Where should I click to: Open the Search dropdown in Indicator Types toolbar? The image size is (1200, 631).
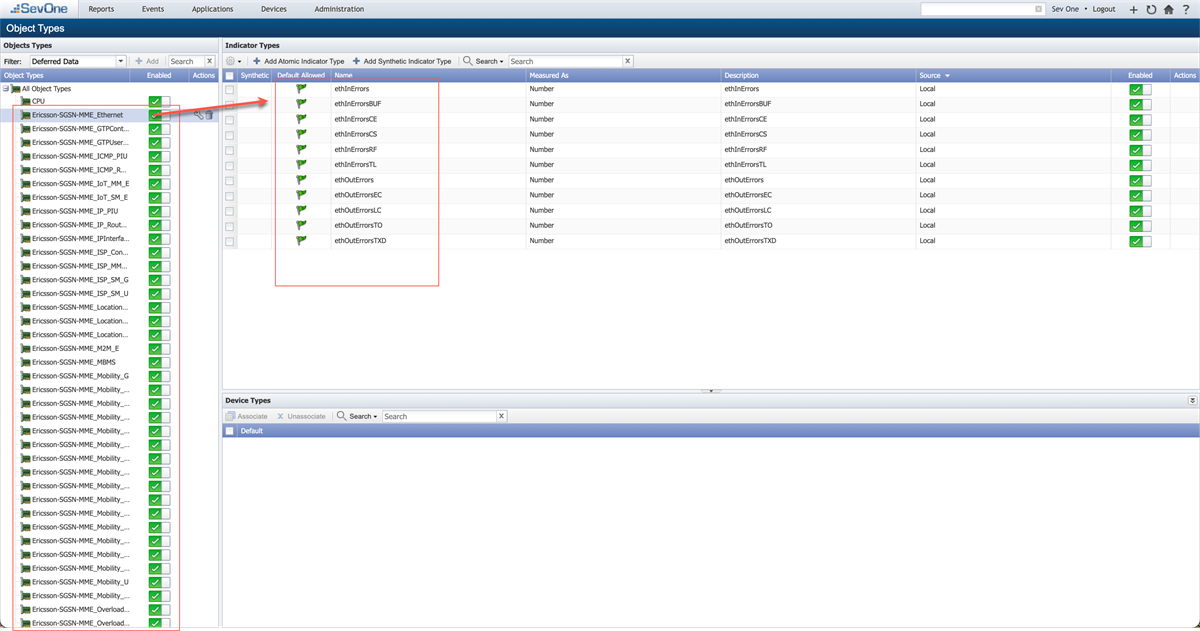(x=484, y=61)
